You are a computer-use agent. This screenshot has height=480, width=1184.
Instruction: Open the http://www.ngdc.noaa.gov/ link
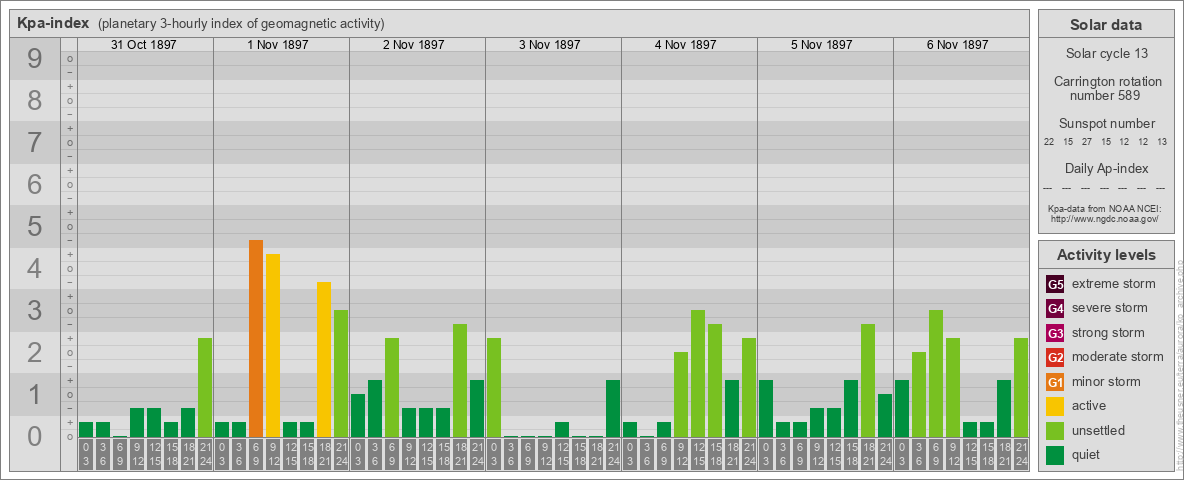[x=1106, y=218]
